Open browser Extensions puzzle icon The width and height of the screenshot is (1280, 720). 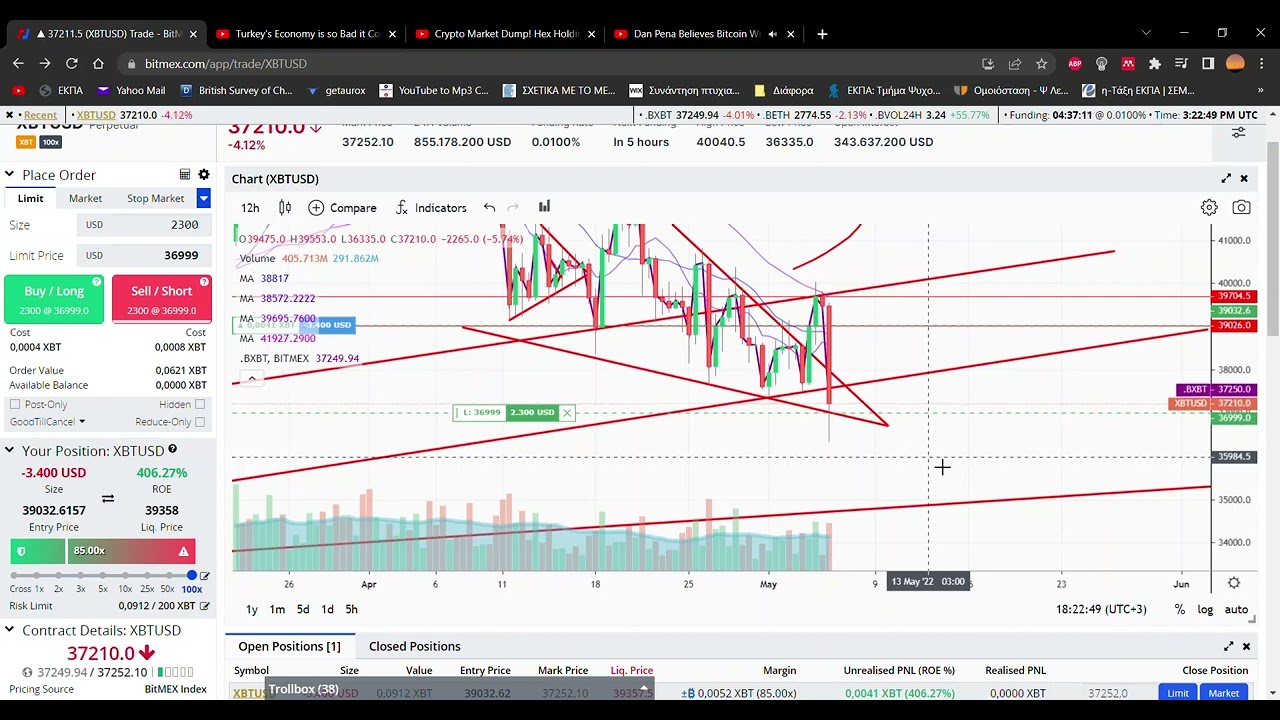[x=1155, y=63]
